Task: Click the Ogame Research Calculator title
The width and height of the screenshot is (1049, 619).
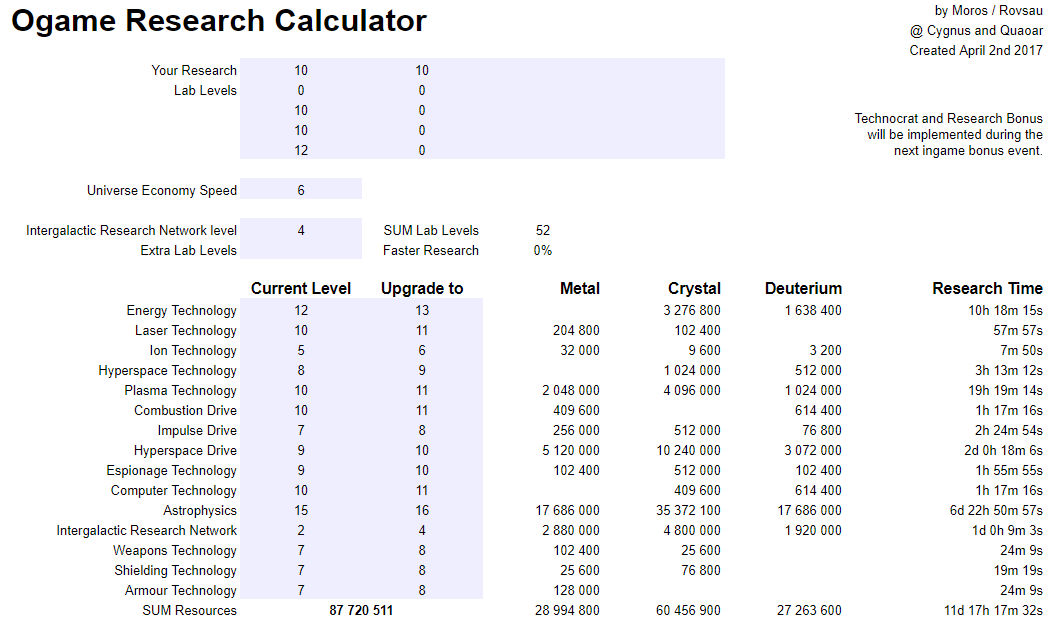Action: point(219,21)
